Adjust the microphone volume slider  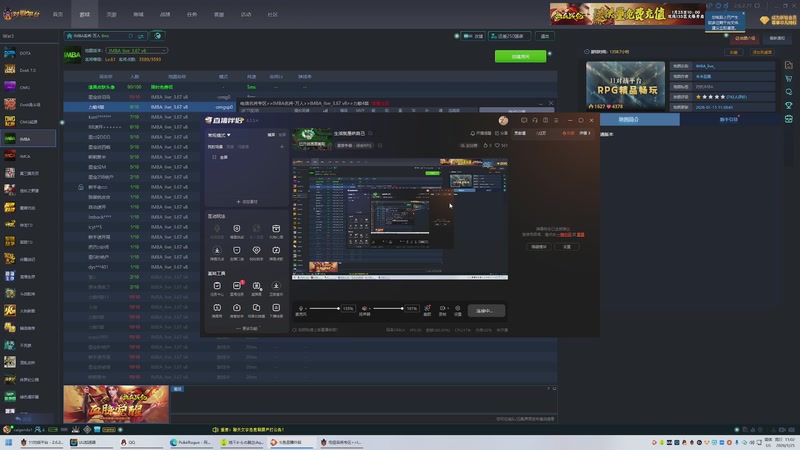[x=323, y=308]
